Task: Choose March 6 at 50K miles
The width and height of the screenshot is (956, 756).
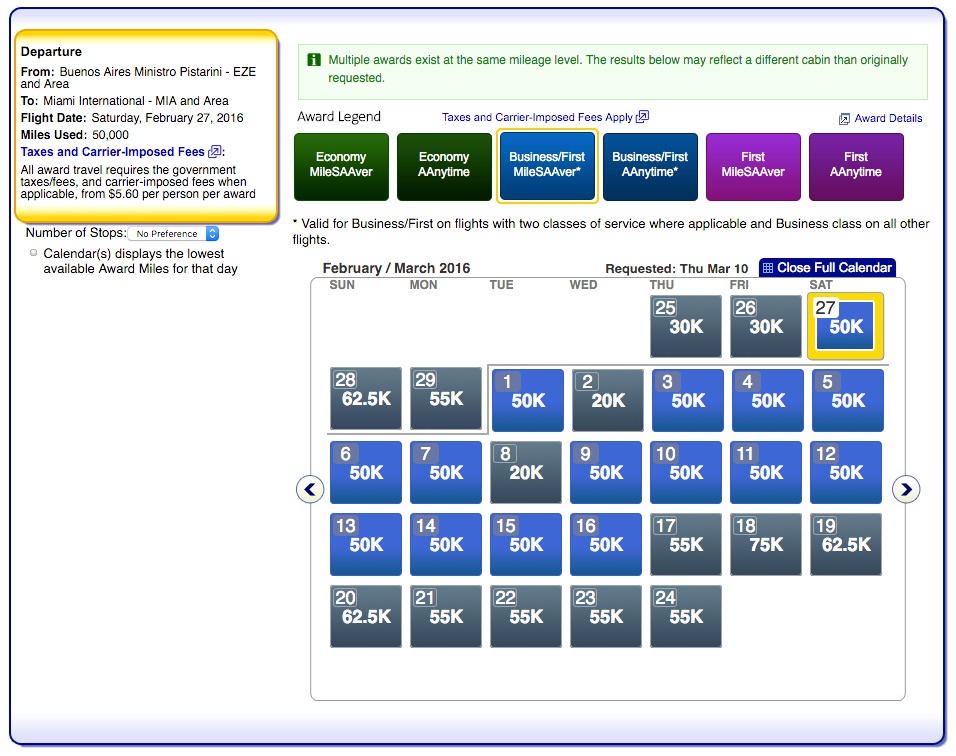Action: coord(366,472)
